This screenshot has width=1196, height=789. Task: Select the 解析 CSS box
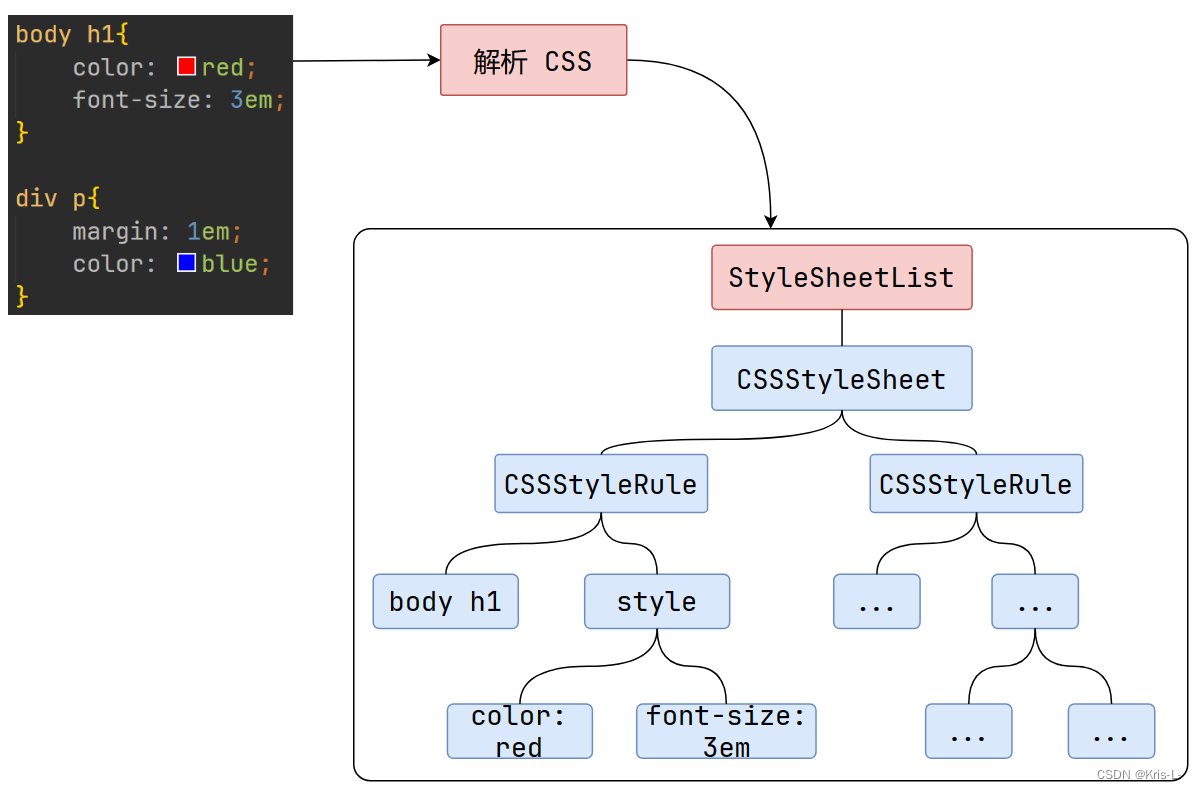pyautogui.click(x=533, y=61)
